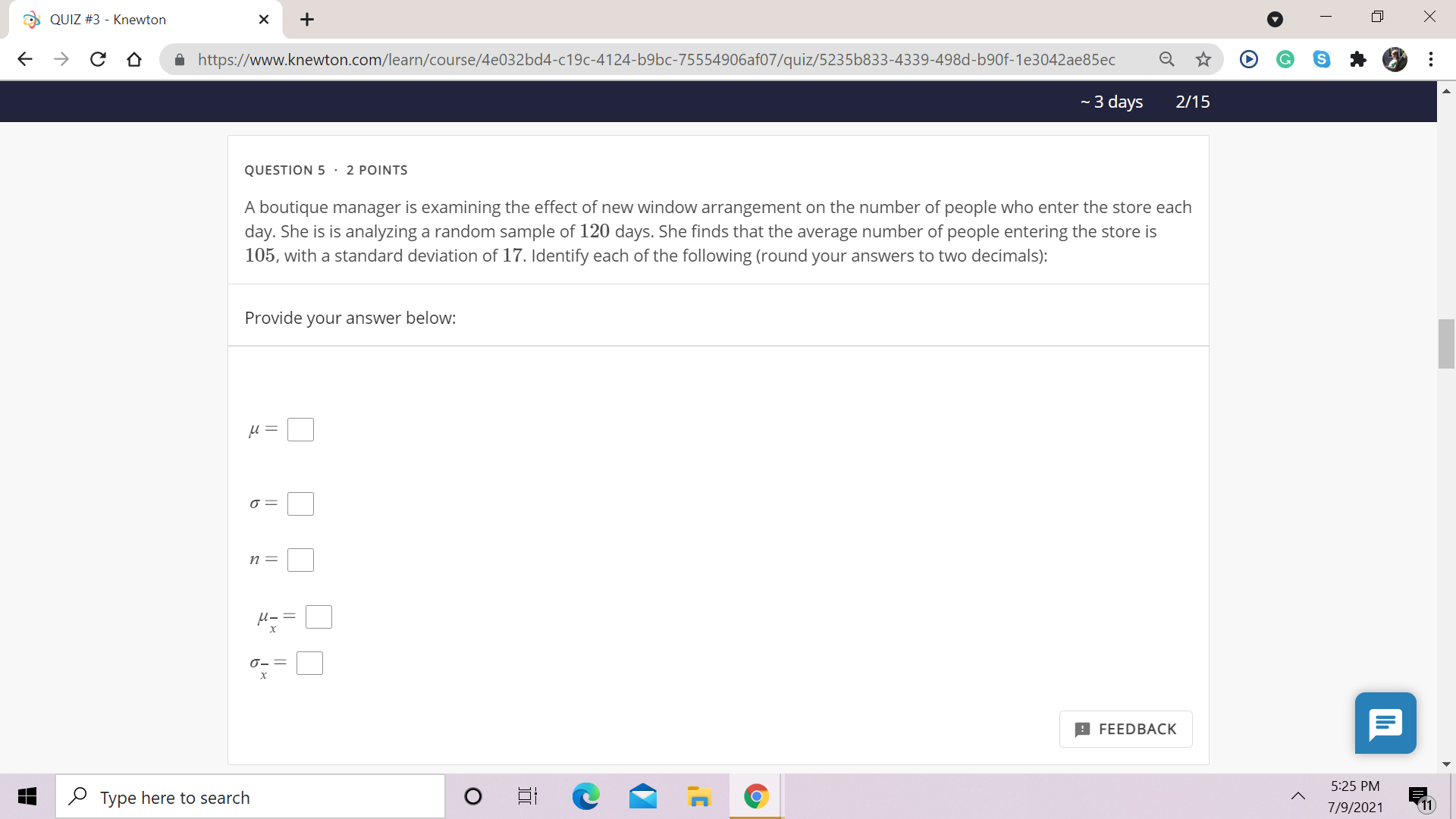Click the Grammarly extension icon

point(1286,59)
